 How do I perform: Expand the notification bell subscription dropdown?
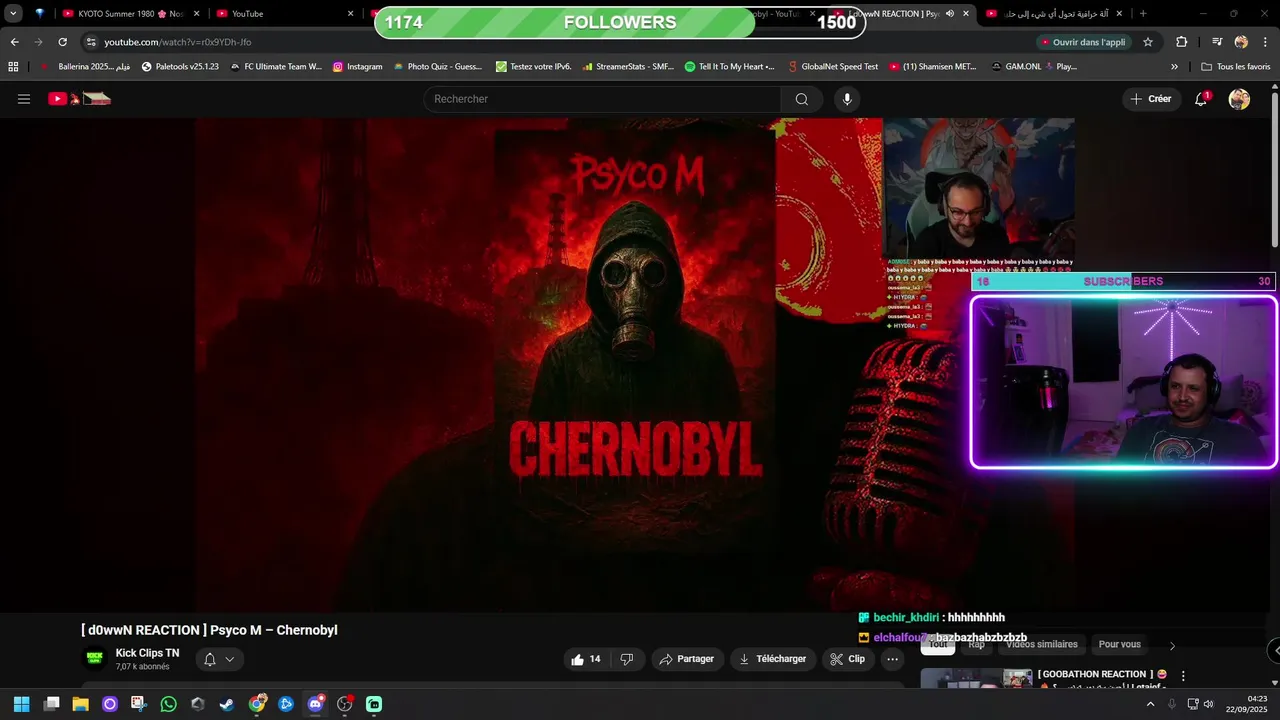(x=230, y=659)
